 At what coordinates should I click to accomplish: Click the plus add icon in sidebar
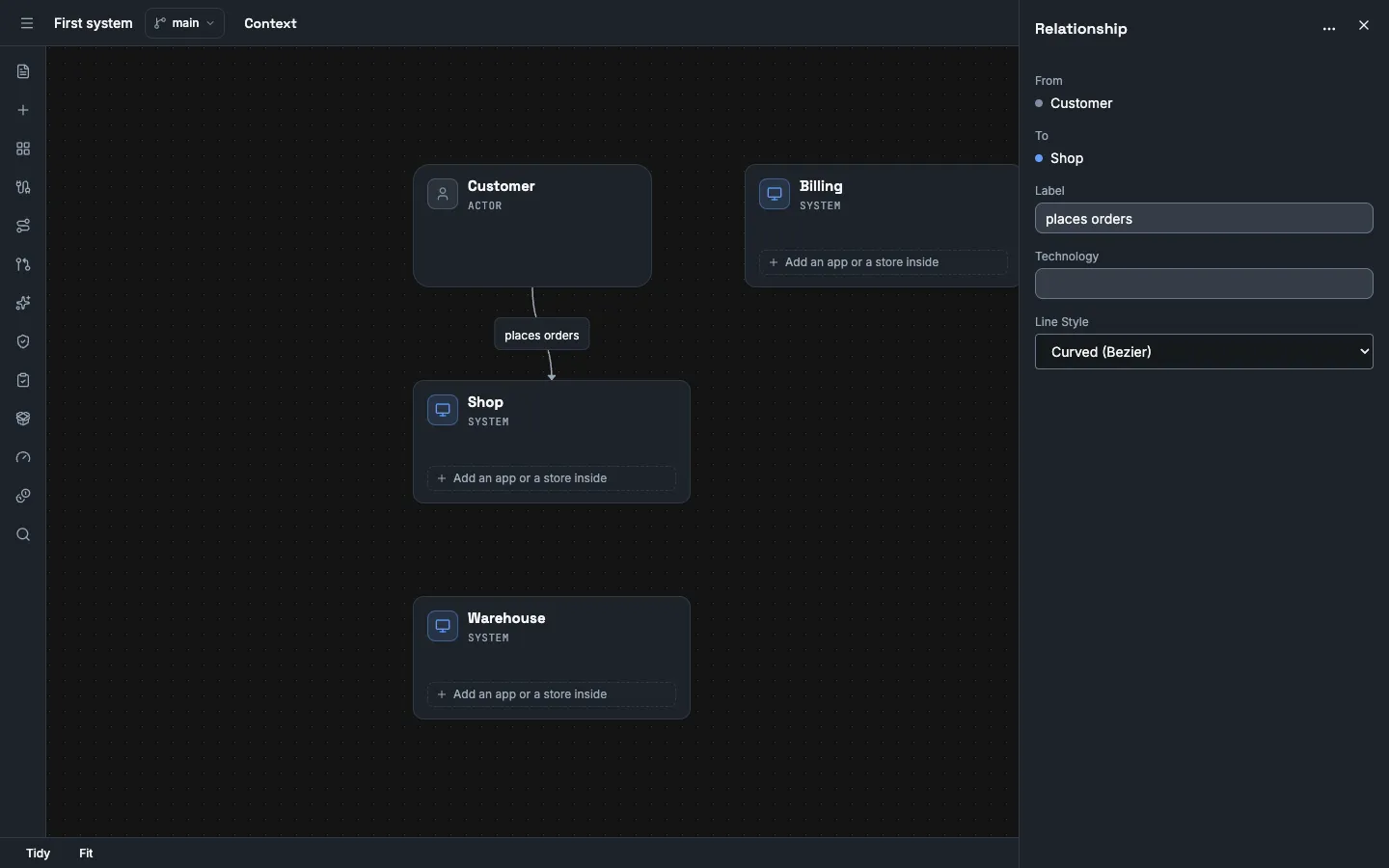(x=23, y=110)
